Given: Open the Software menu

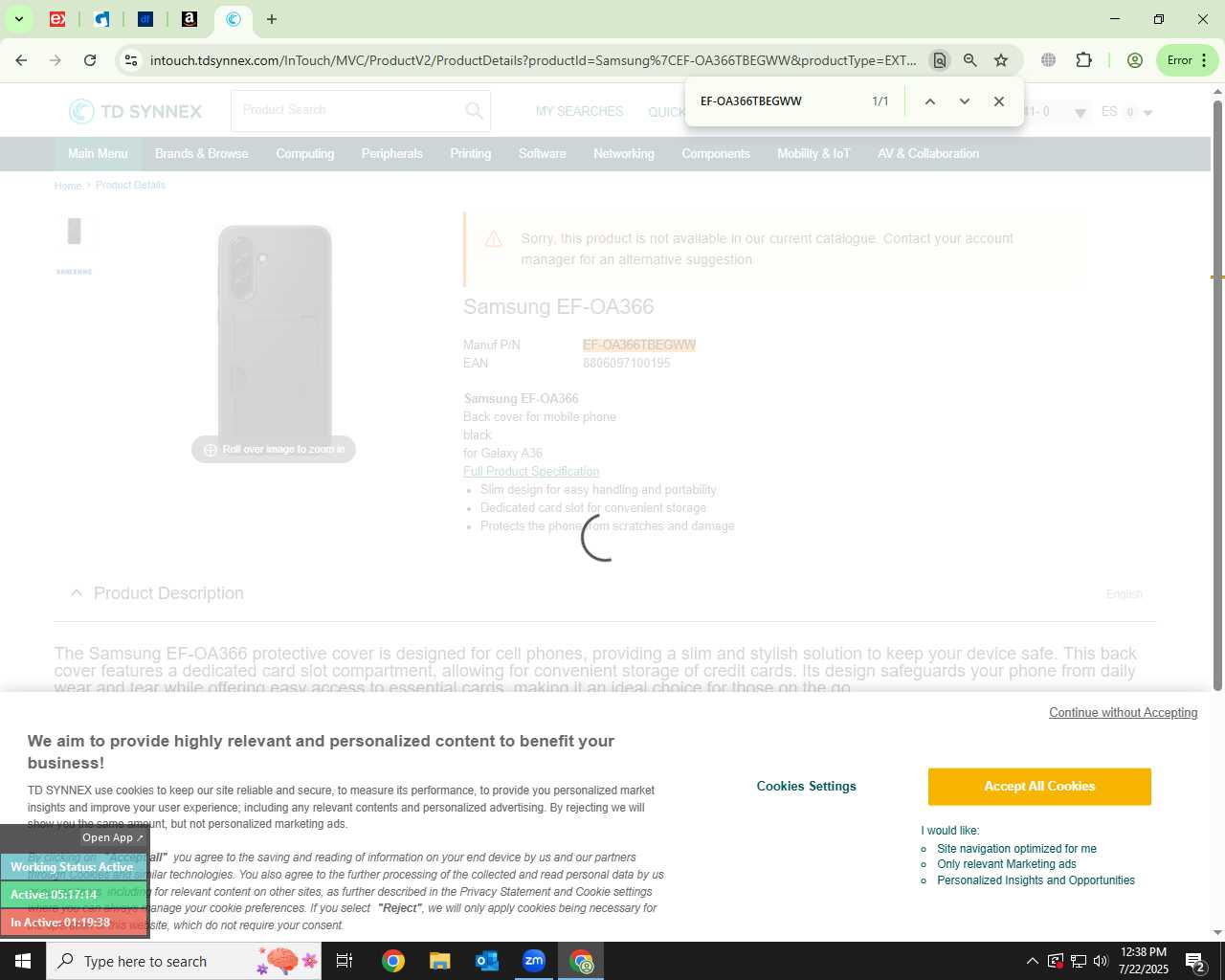Looking at the screenshot, I should tap(543, 154).
